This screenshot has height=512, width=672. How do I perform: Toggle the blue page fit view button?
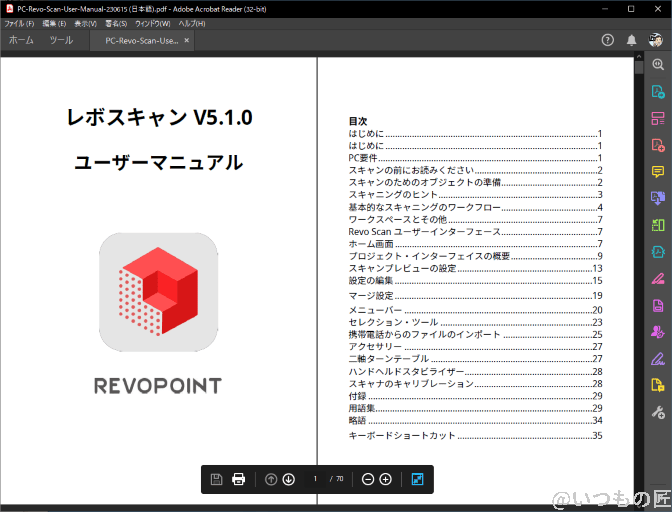(x=417, y=479)
